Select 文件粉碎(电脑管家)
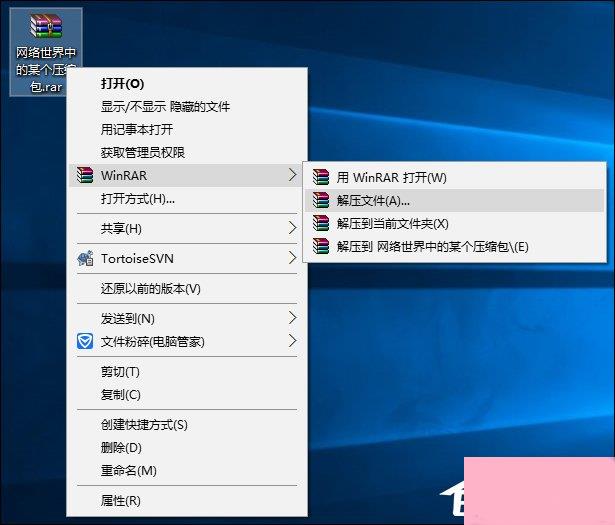Image resolution: width=615 pixels, height=525 pixels. pyautogui.click(x=187, y=342)
